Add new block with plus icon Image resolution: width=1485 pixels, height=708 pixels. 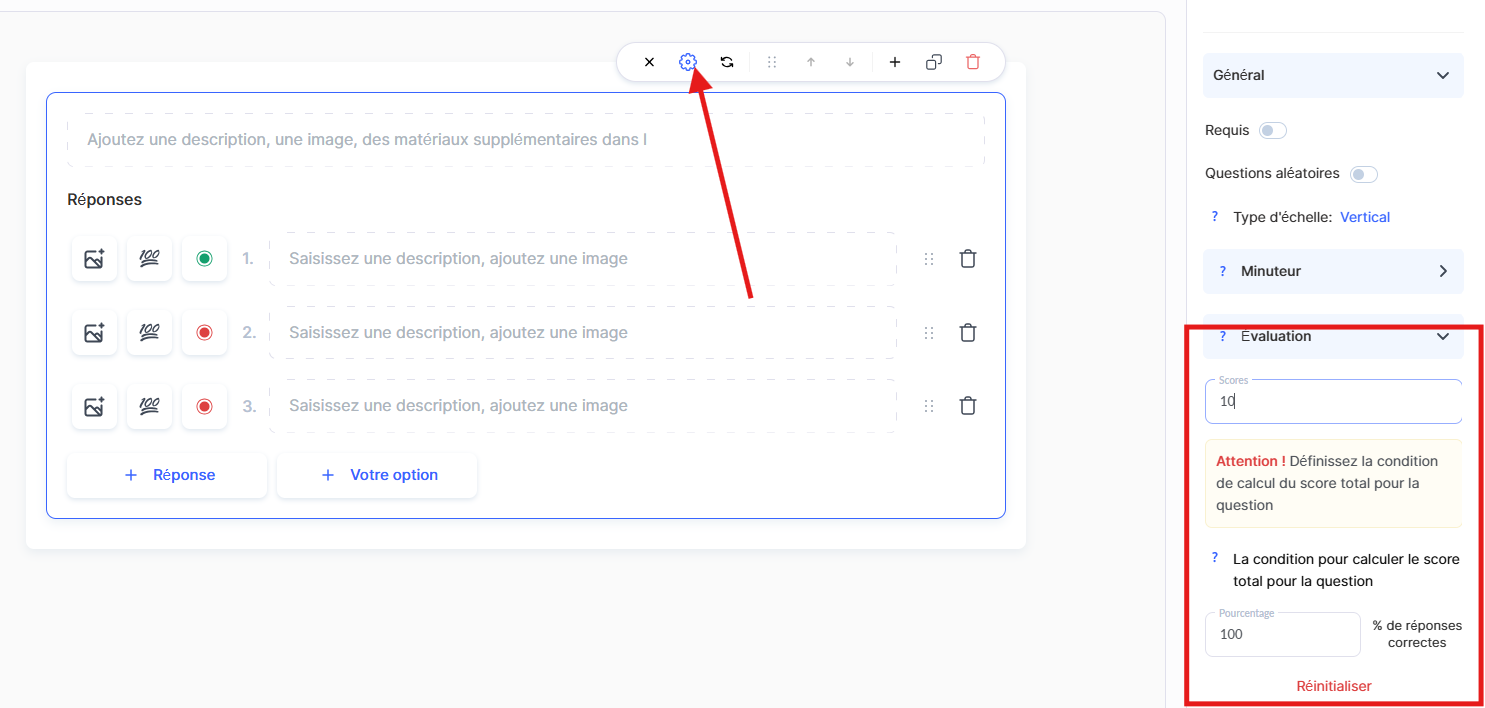(895, 62)
